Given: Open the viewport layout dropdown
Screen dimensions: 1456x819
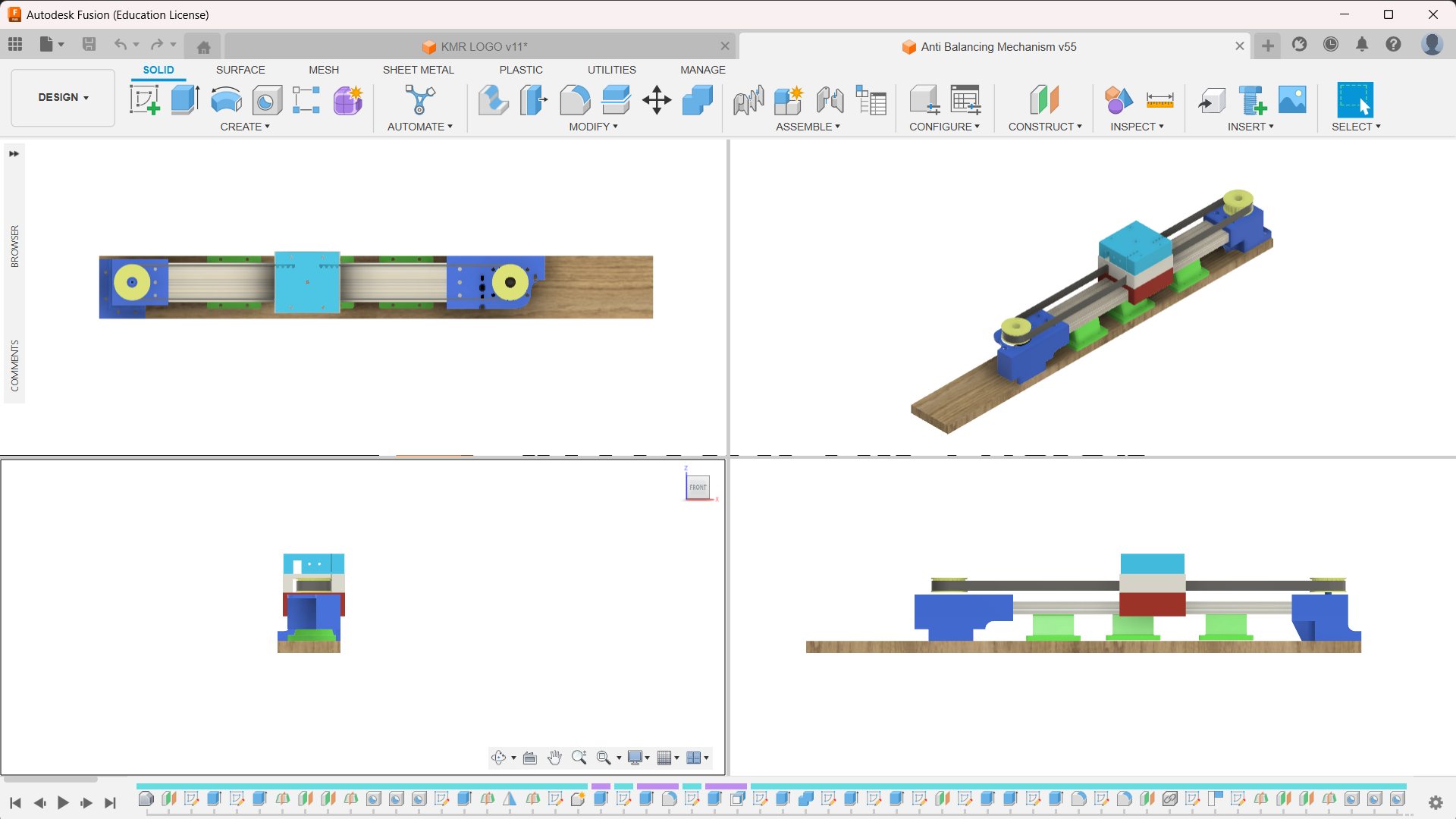Looking at the screenshot, I should click(697, 758).
